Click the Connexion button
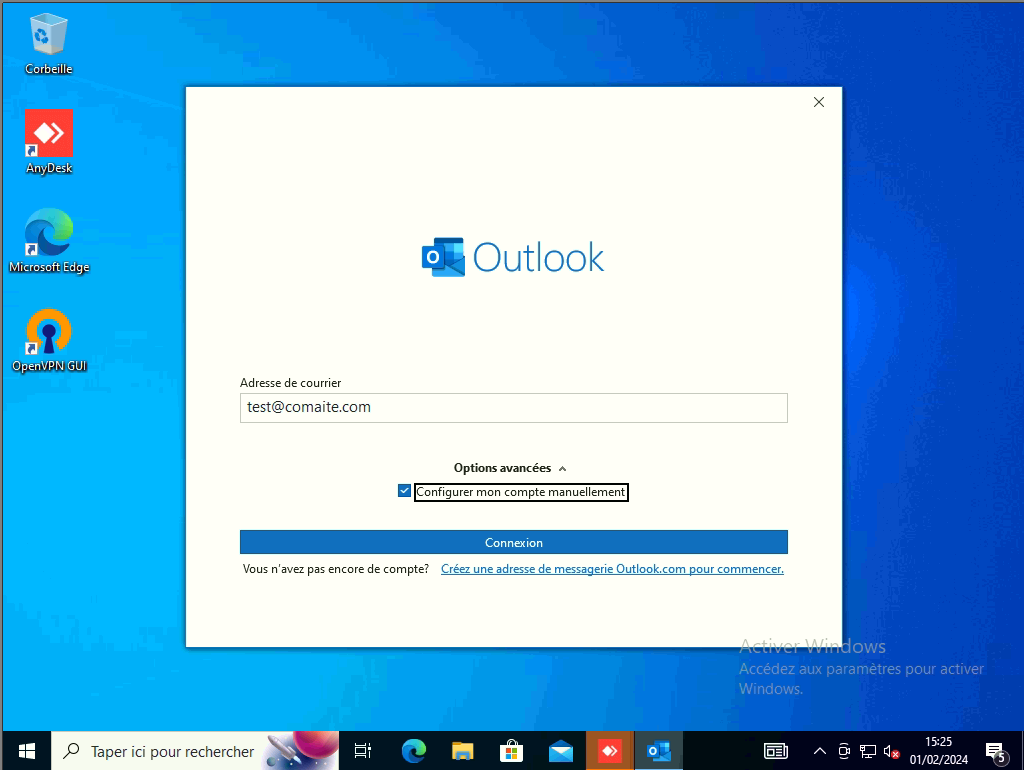The height and width of the screenshot is (770, 1024). pos(513,542)
